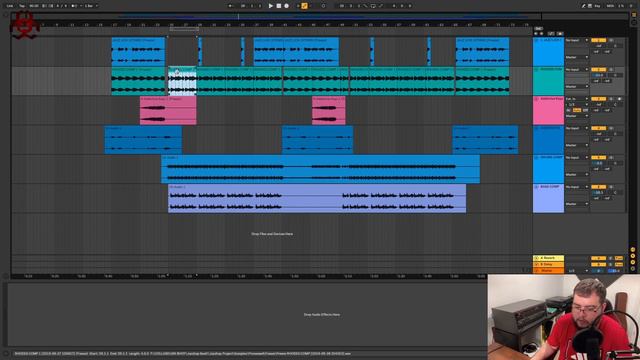Open No Input dropdown on purple track
Viewport: 640px width, 360px height.
[577, 187]
